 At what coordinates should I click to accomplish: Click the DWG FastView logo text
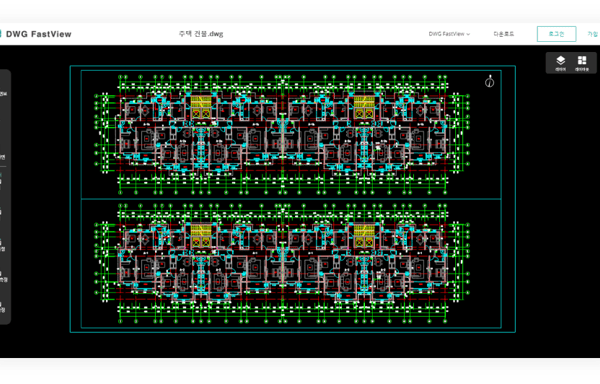(x=39, y=34)
